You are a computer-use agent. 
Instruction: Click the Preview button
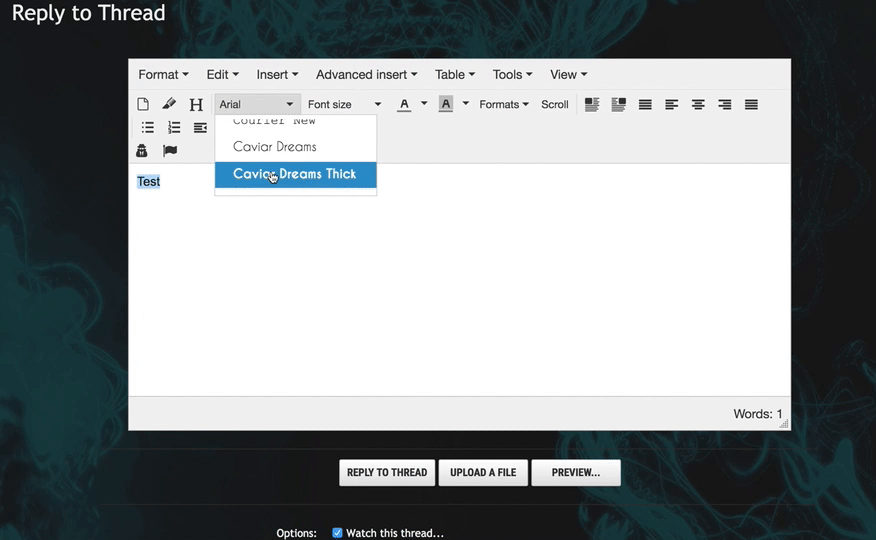(x=575, y=472)
